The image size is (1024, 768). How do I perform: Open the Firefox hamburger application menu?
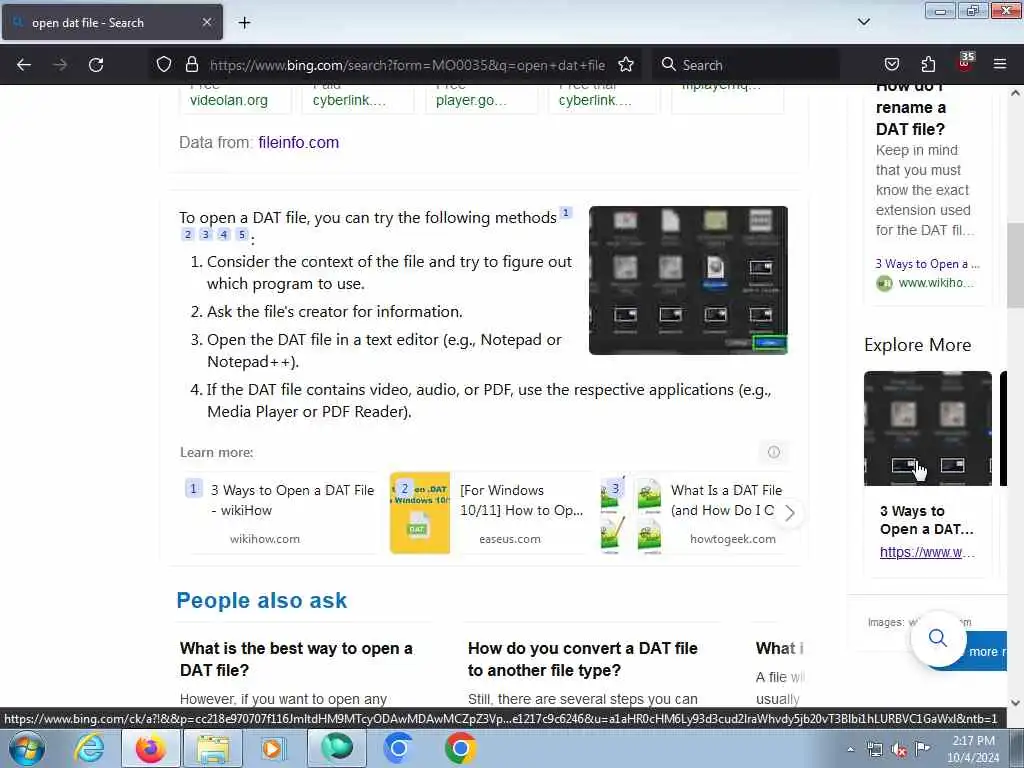tap(1000, 65)
